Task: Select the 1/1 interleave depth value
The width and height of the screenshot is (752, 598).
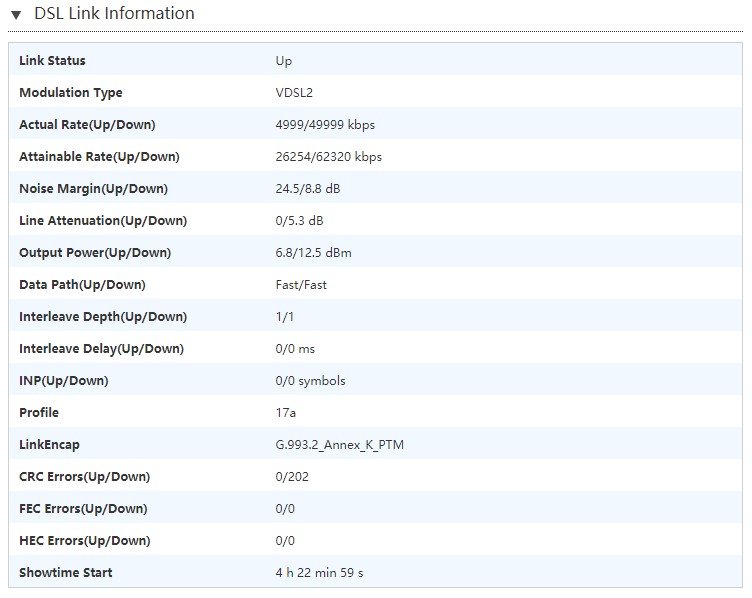Action: coord(284,317)
